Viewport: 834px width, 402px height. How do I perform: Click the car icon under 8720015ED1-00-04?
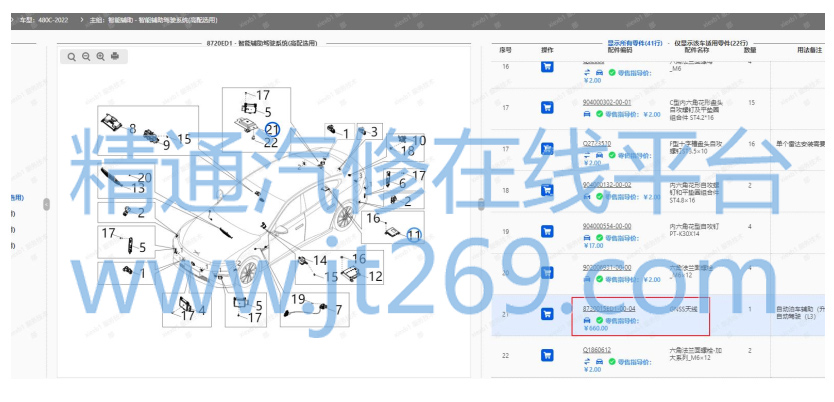tap(587, 321)
